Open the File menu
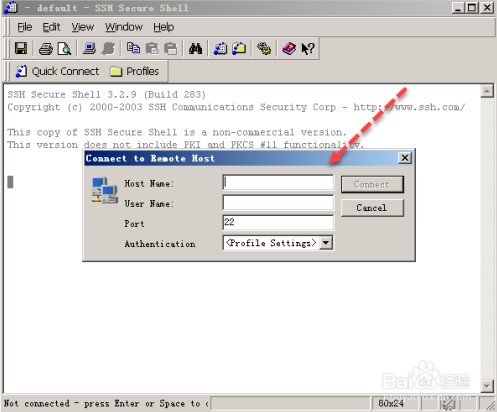Viewport: 497px width, 412px height. click(x=25, y=27)
